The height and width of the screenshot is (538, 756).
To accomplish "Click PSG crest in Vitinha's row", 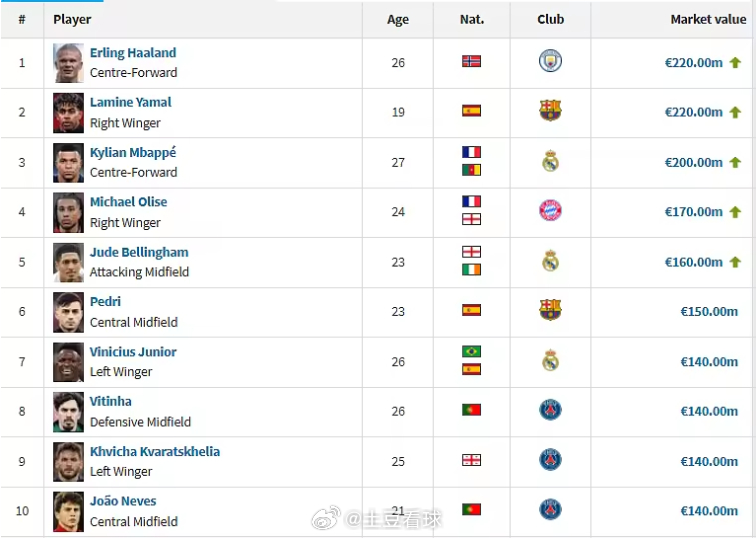I will click(550, 410).
